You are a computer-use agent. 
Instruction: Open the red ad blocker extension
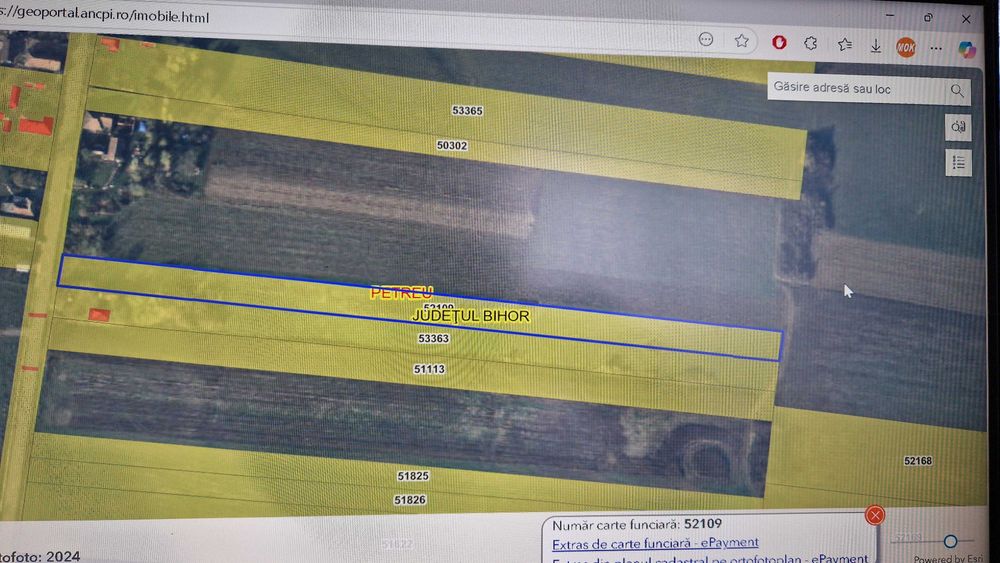click(x=779, y=42)
